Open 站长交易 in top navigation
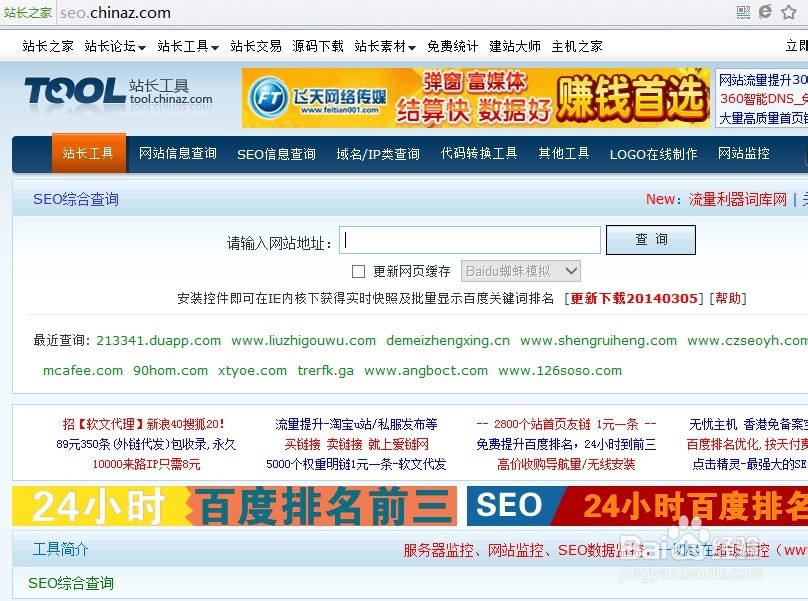 (x=256, y=46)
